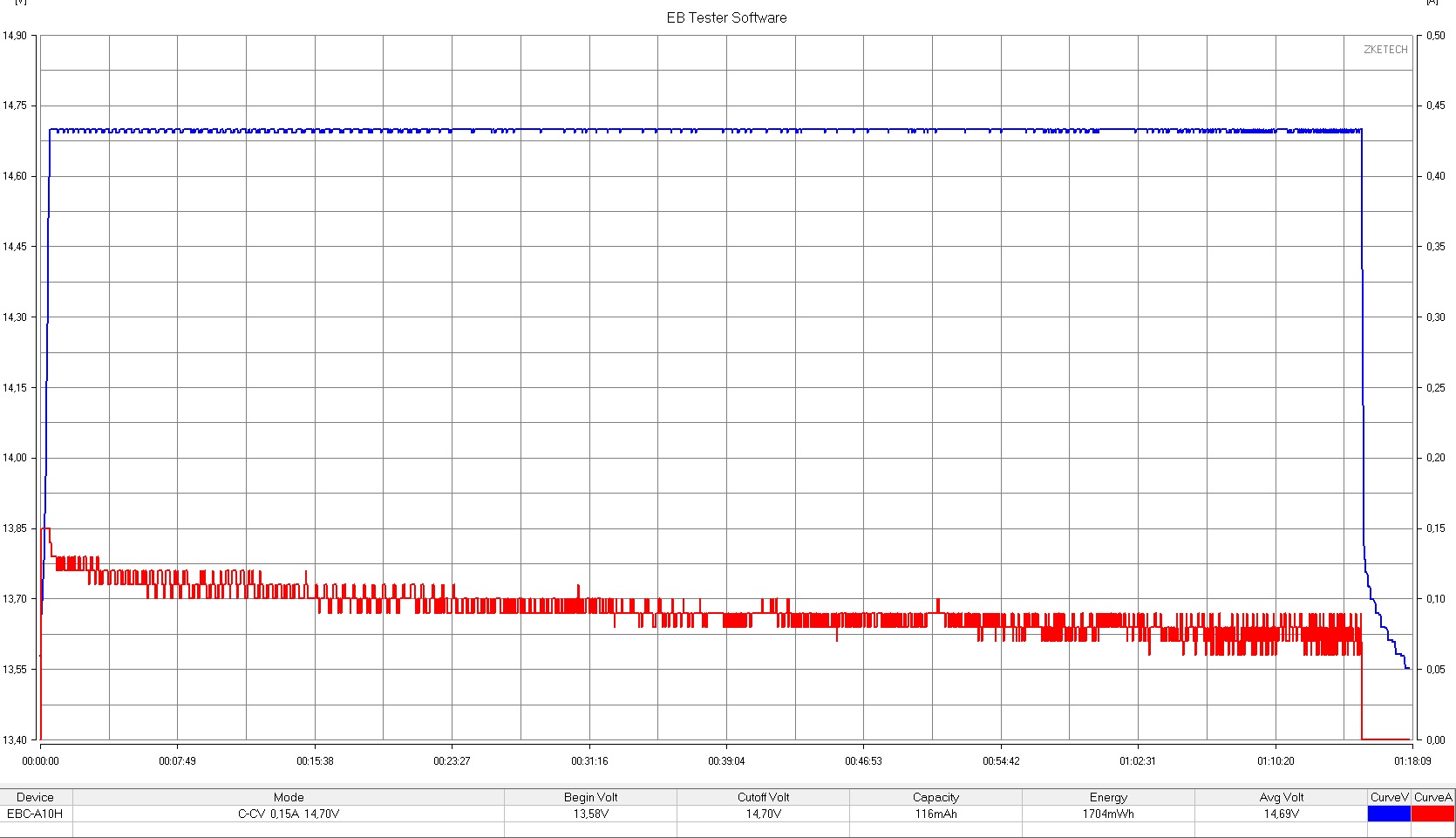Select the Device column header
1456x838 pixels.
[35, 797]
